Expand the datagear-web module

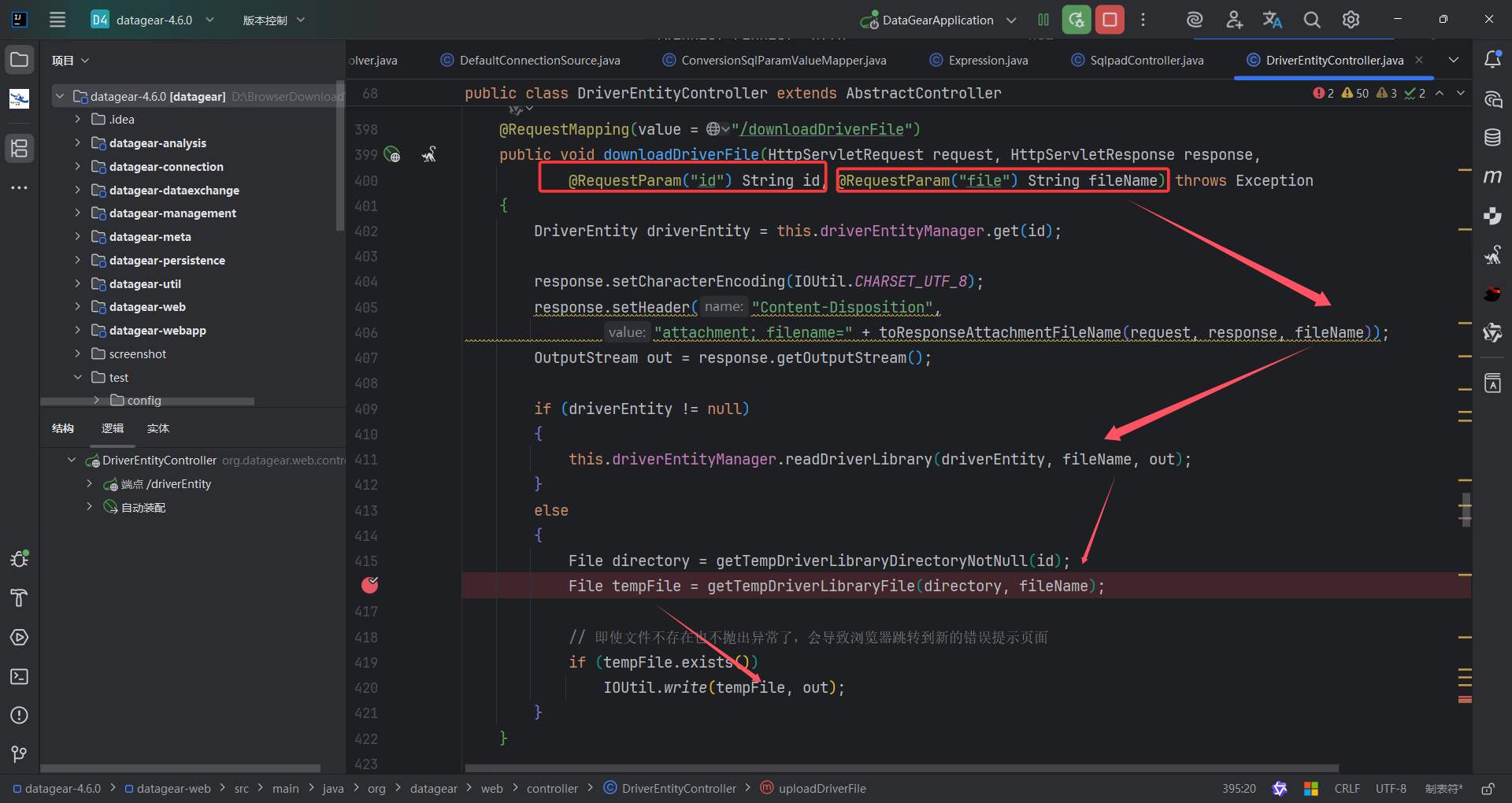point(77,306)
